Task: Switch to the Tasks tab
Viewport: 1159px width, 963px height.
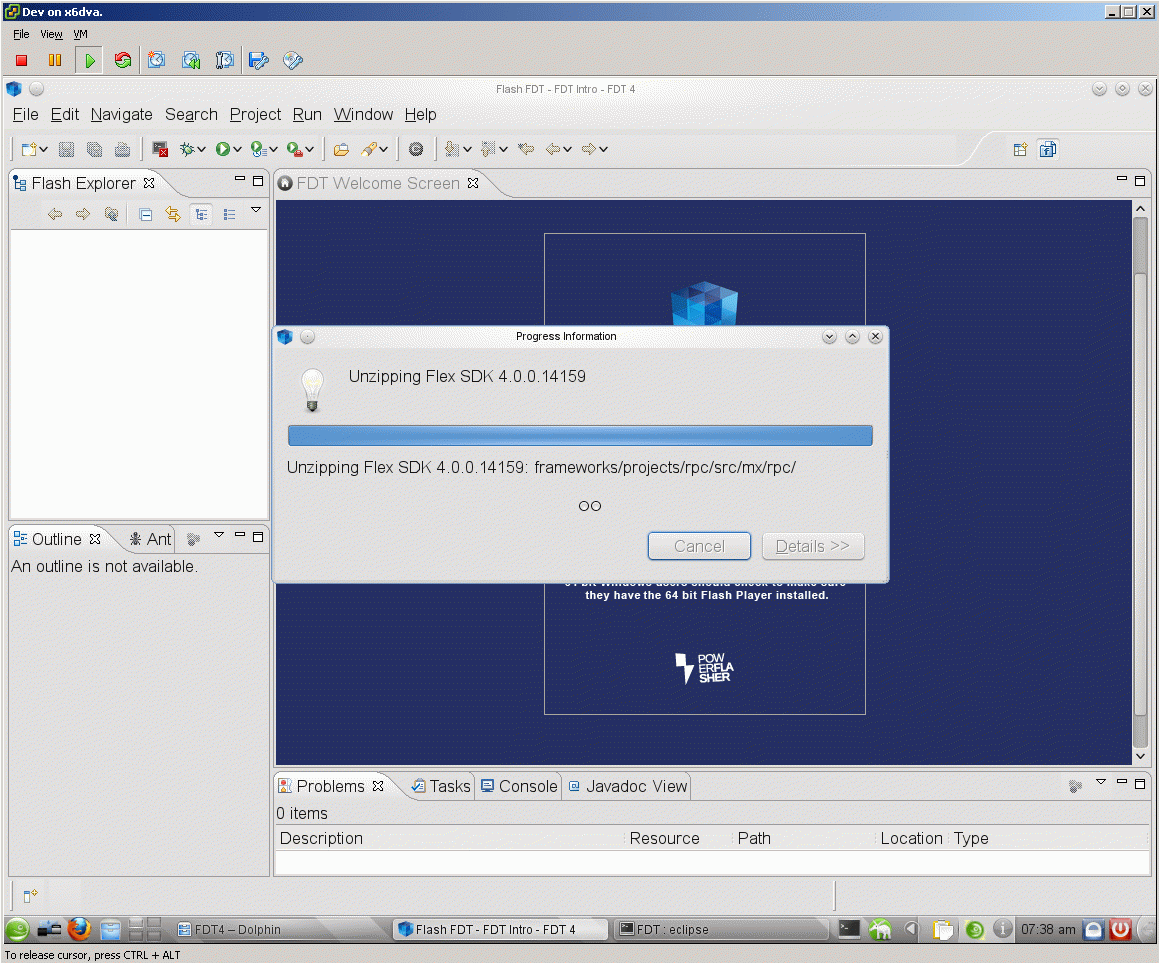Action: 441,786
